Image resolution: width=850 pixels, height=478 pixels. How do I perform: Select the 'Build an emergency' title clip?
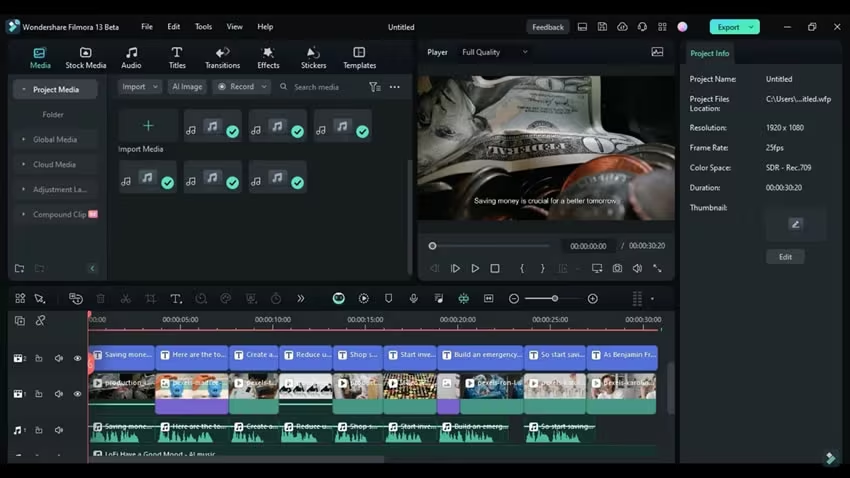(480, 357)
